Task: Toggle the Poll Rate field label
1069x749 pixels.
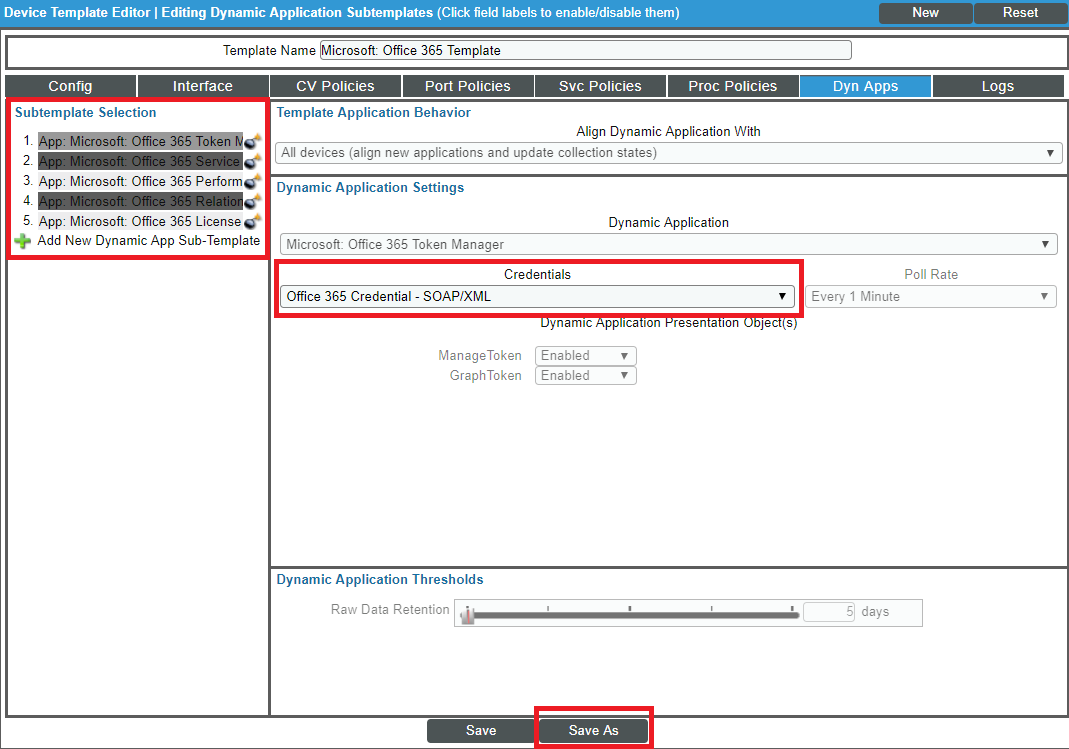Action: [931, 275]
